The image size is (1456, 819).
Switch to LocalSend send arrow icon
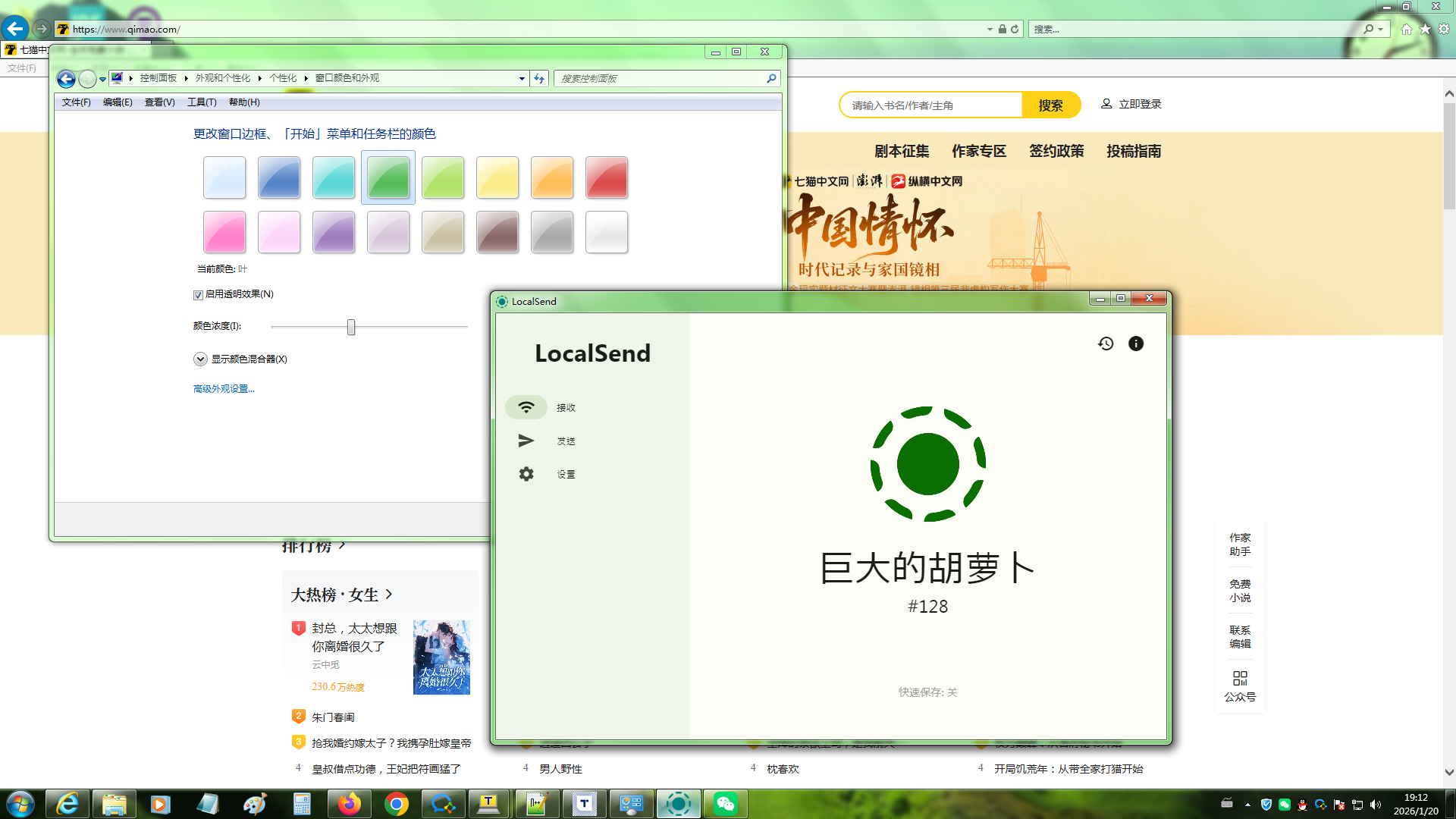[x=526, y=441]
